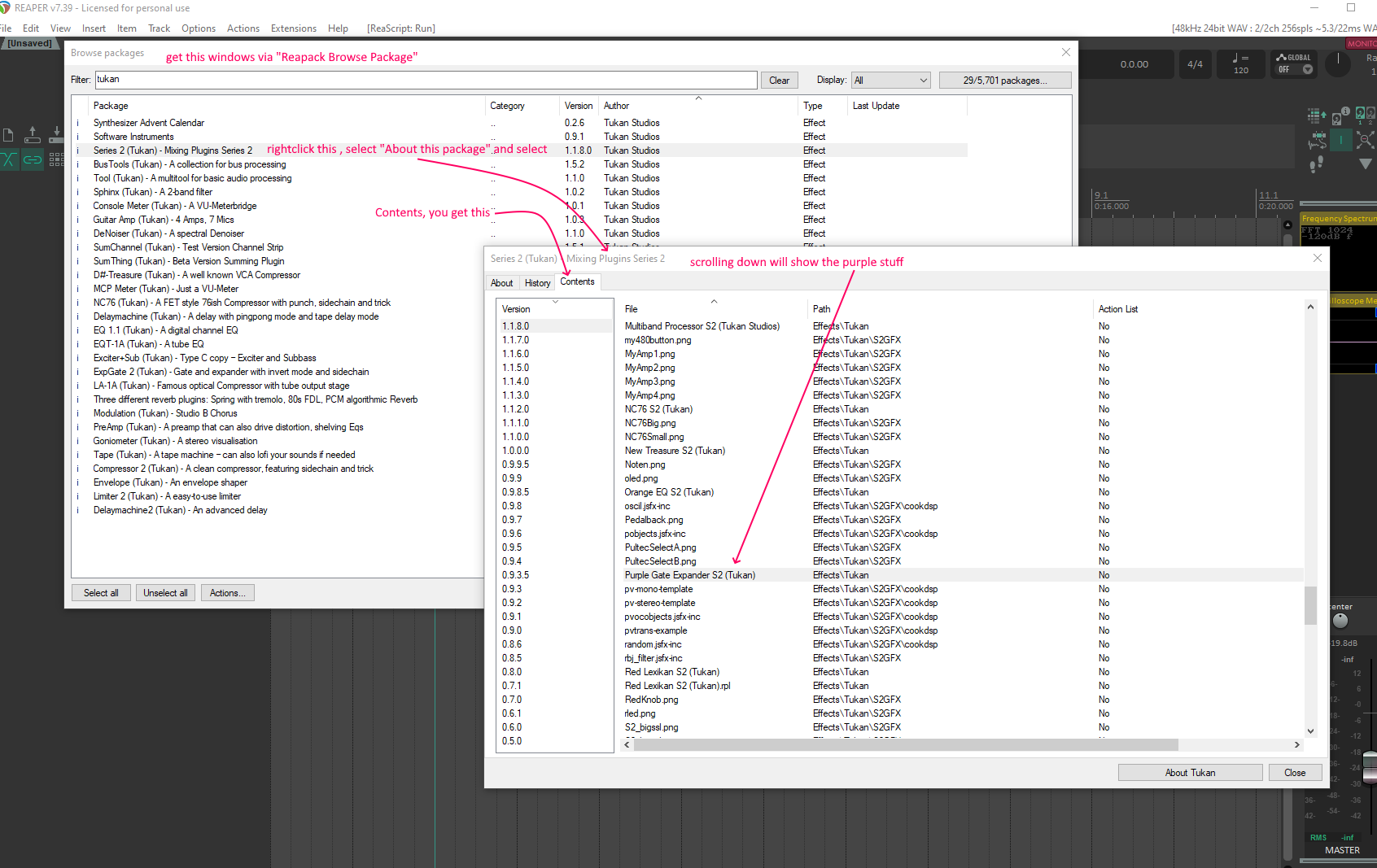Screen dimensions: 1377x868
Task: Open the Actions... button menu
Action: click(228, 593)
